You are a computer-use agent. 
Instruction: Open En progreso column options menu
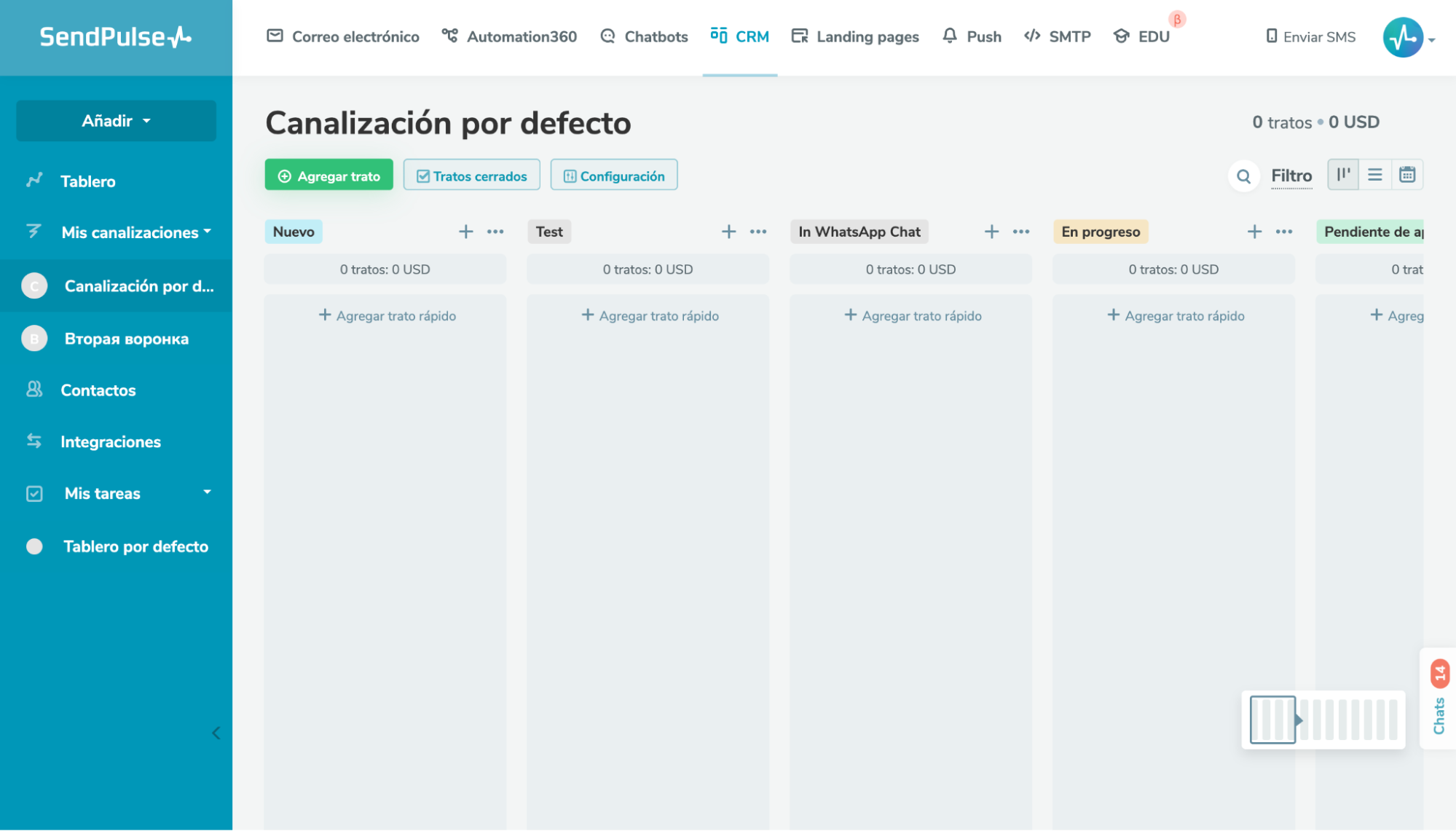click(x=1285, y=232)
